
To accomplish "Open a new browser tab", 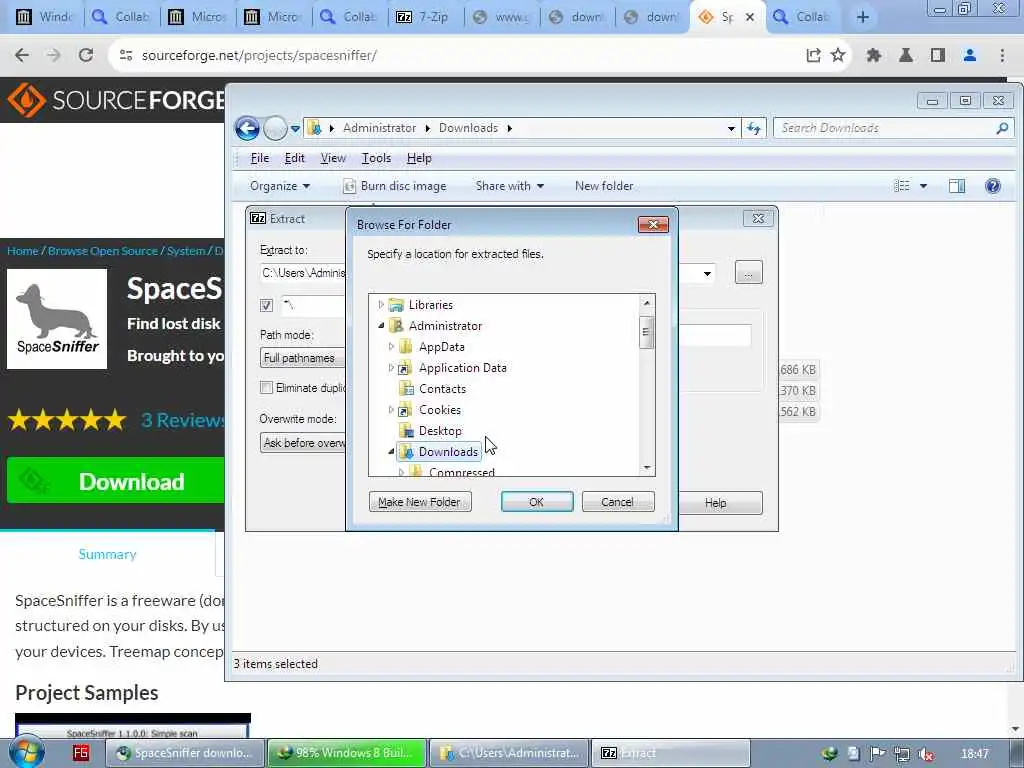I will point(863,17).
